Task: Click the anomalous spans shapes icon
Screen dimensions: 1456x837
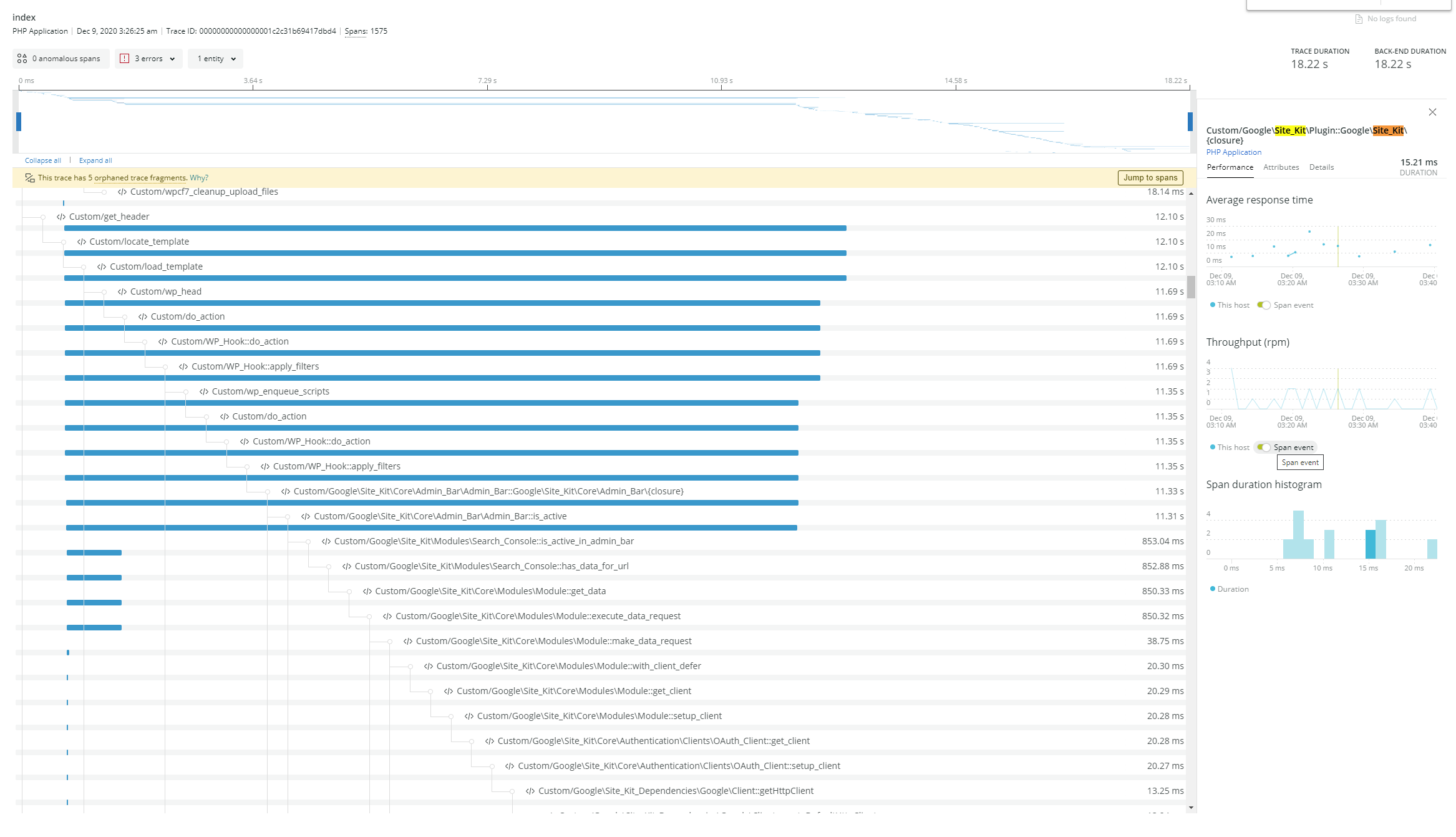Action: (x=23, y=58)
